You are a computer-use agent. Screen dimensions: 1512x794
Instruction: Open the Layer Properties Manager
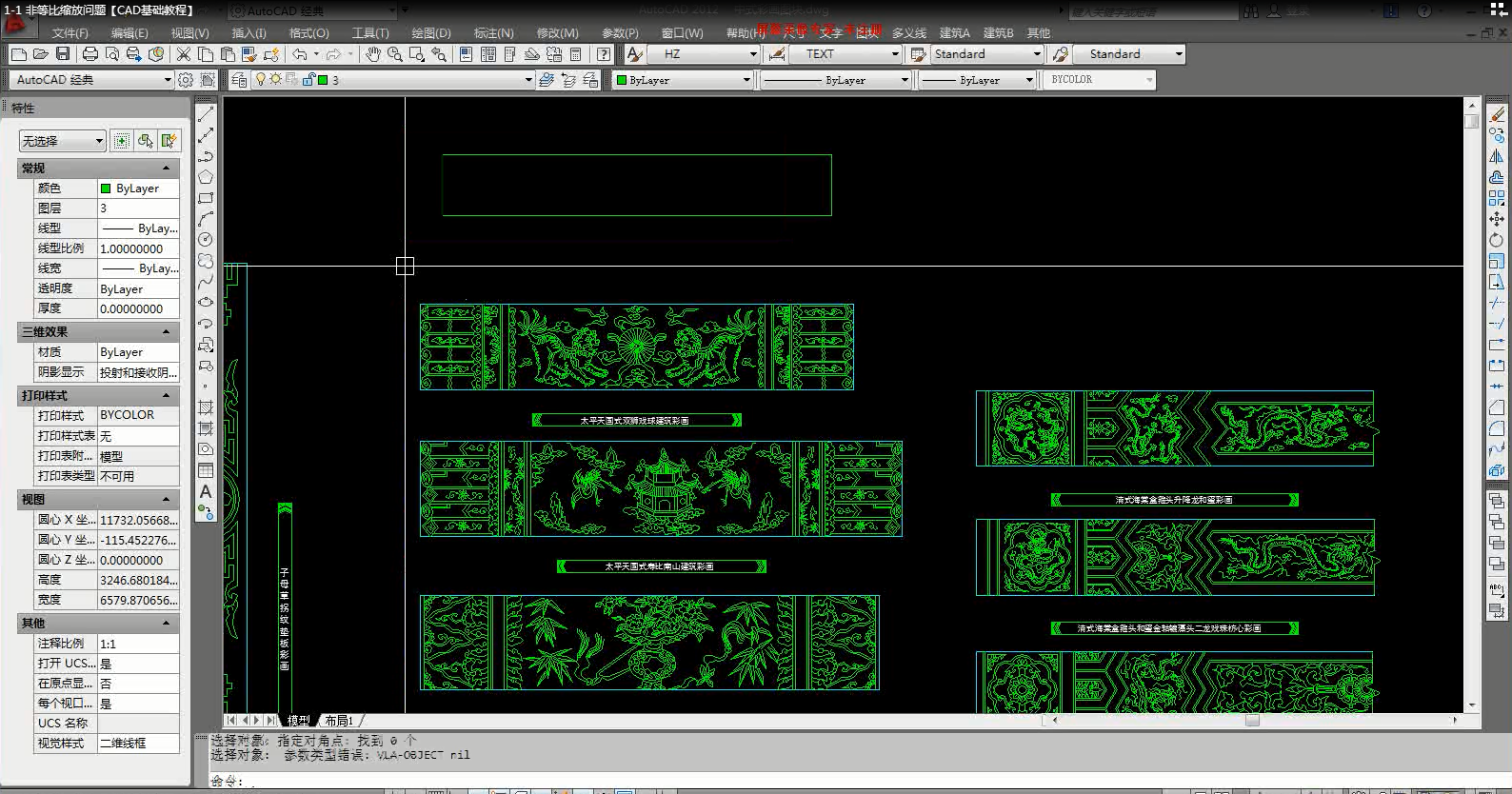[x=239, y=80]
